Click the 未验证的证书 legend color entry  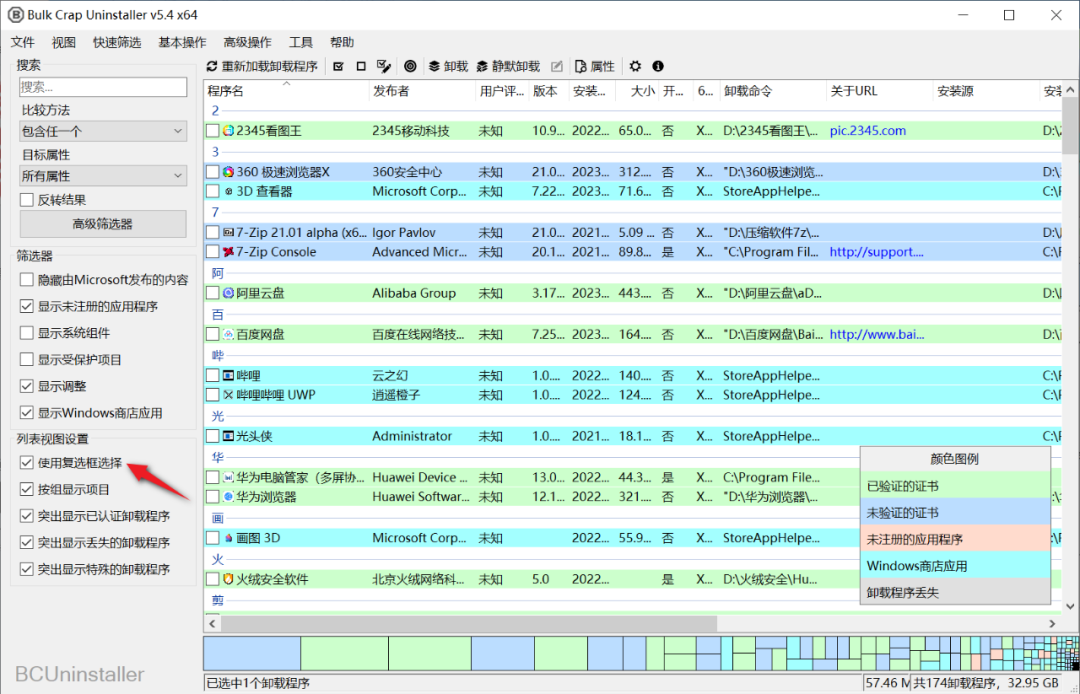(955, 513)
